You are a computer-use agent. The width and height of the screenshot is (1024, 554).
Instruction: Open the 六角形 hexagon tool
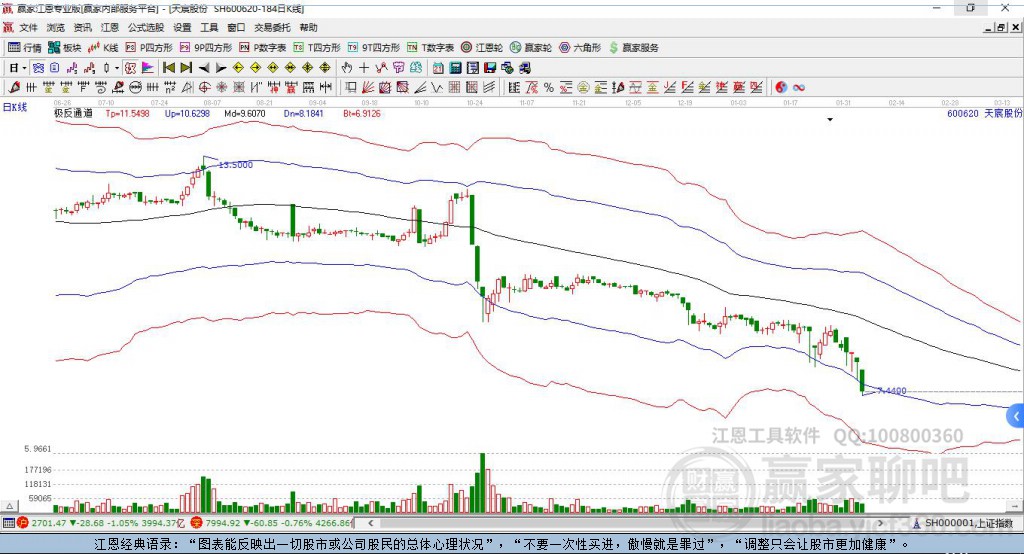[580, 48]
